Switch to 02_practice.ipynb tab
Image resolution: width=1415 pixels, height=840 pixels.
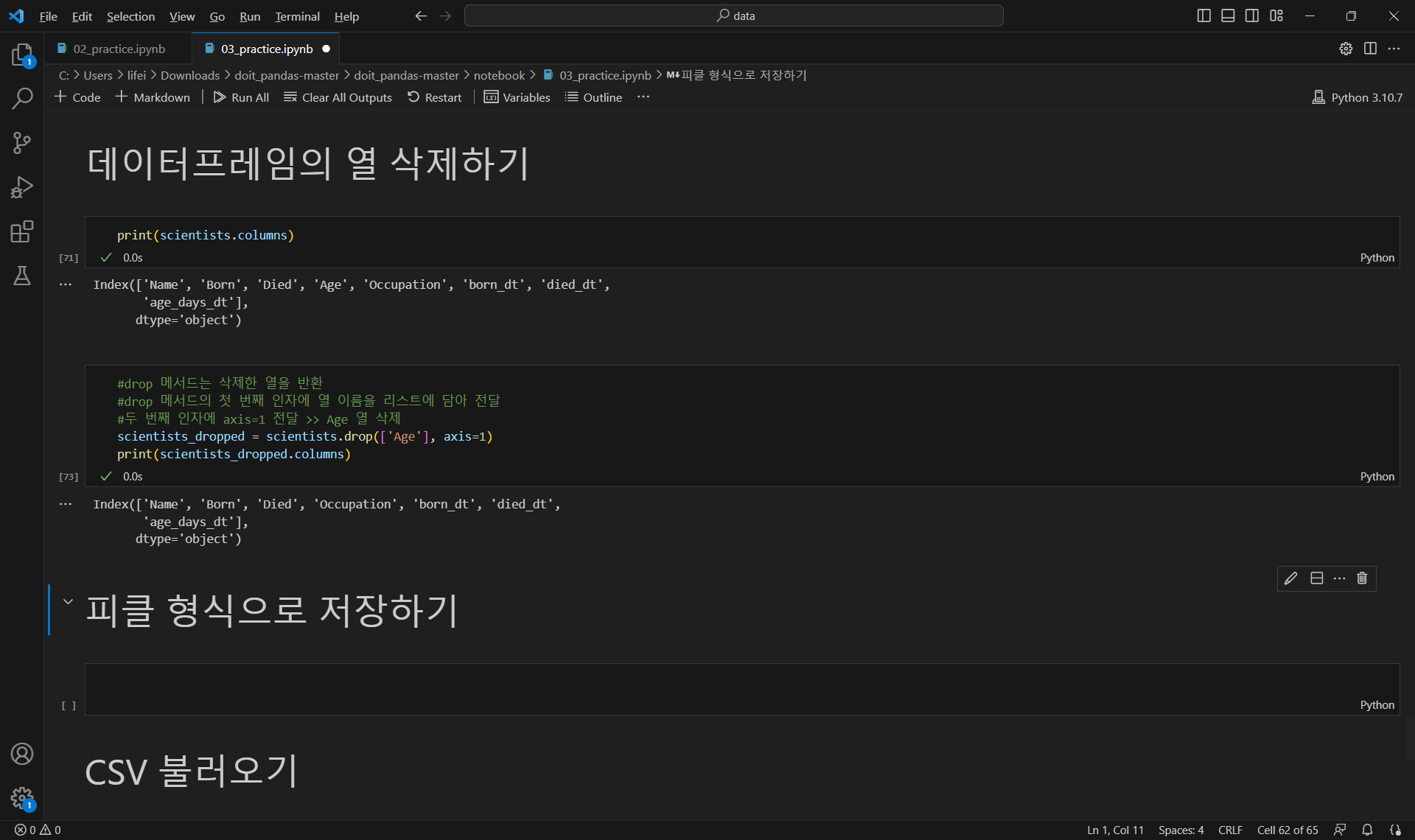tap(119, 49)
